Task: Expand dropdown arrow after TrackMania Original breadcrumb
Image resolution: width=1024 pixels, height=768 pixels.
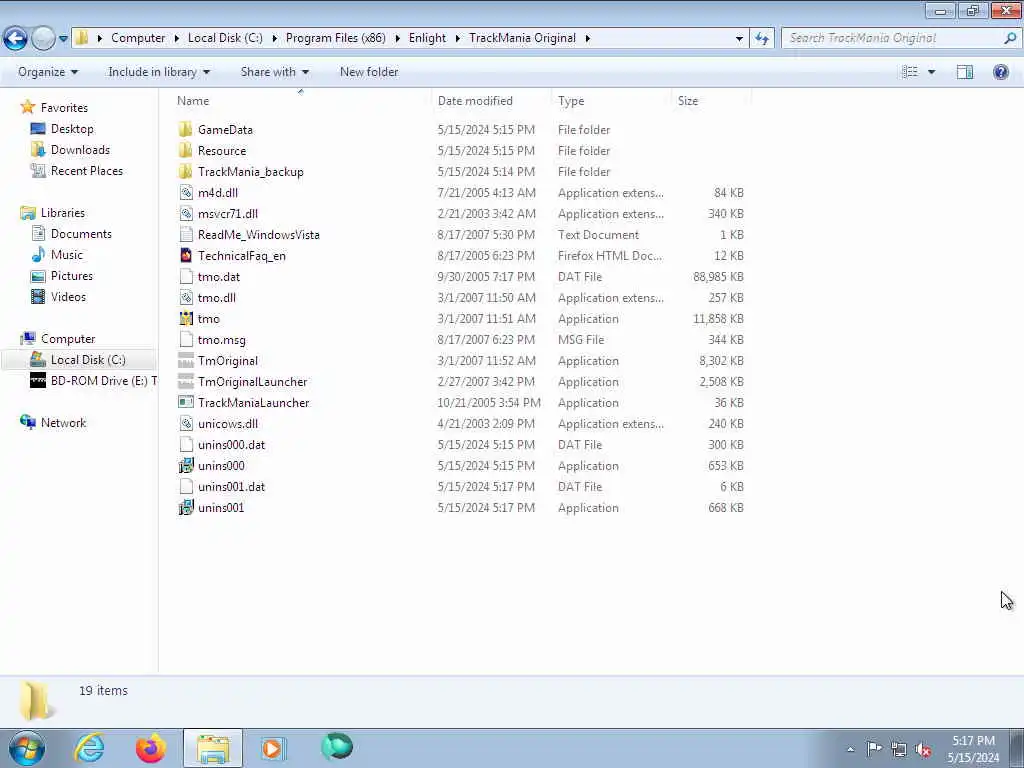Action: click(x=588, y=39)
